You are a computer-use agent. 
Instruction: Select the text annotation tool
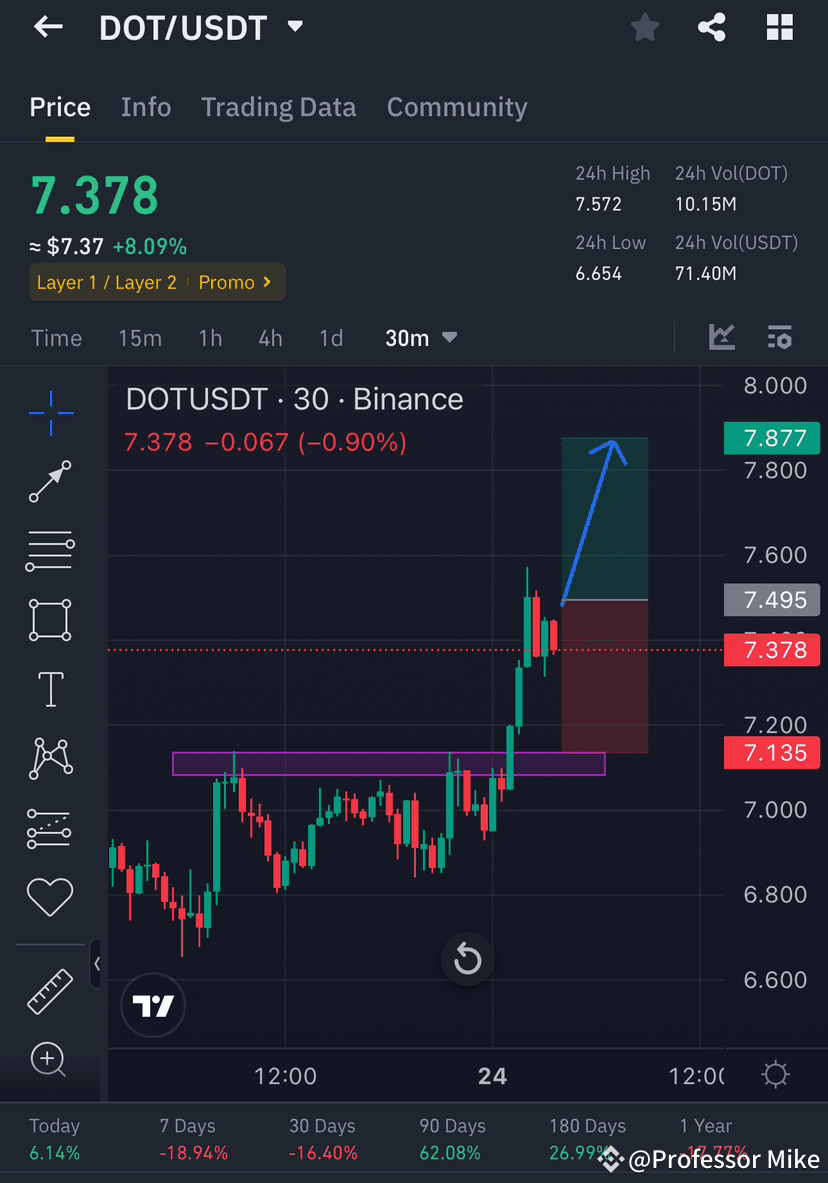50,689
